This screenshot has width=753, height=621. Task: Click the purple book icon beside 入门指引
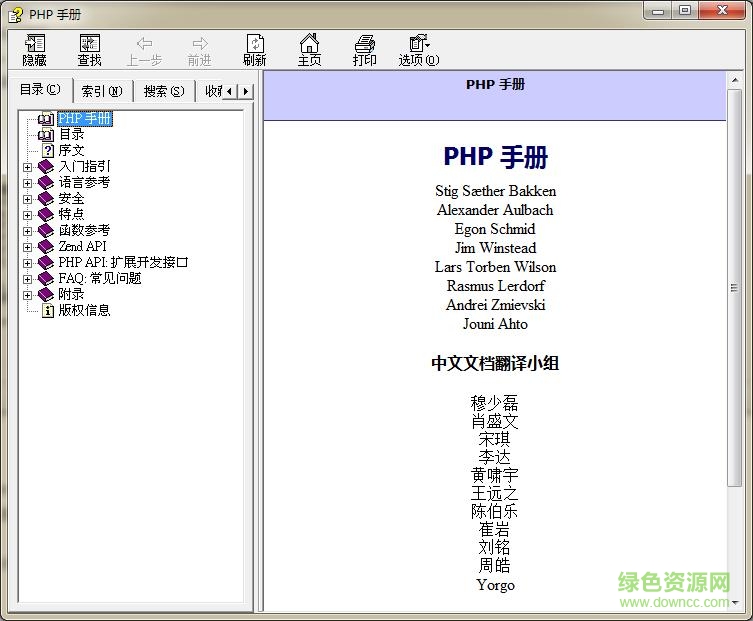(46, 166)
